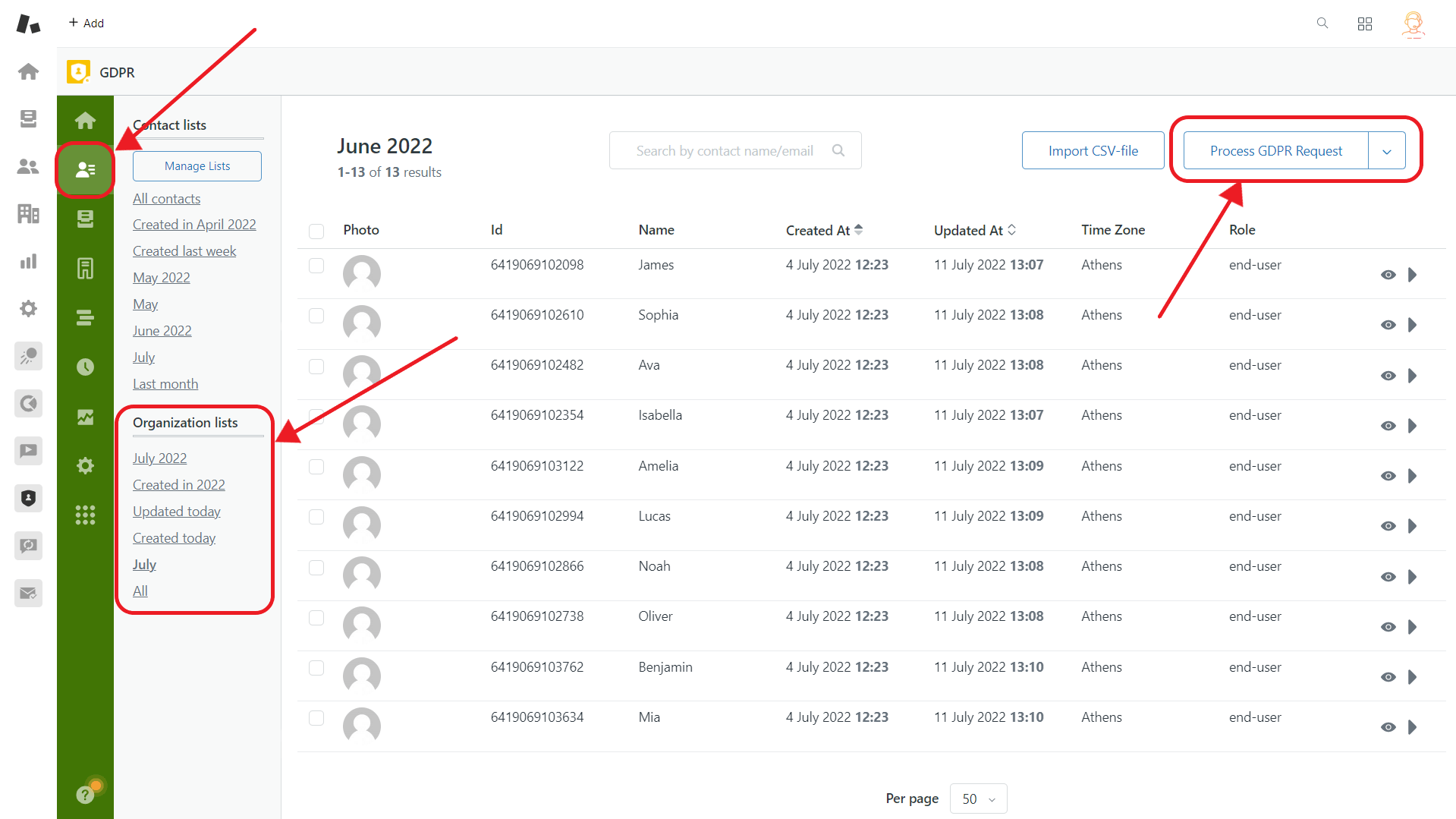
Task: Open the Zendesk logo home
Action: coord(28,24)
